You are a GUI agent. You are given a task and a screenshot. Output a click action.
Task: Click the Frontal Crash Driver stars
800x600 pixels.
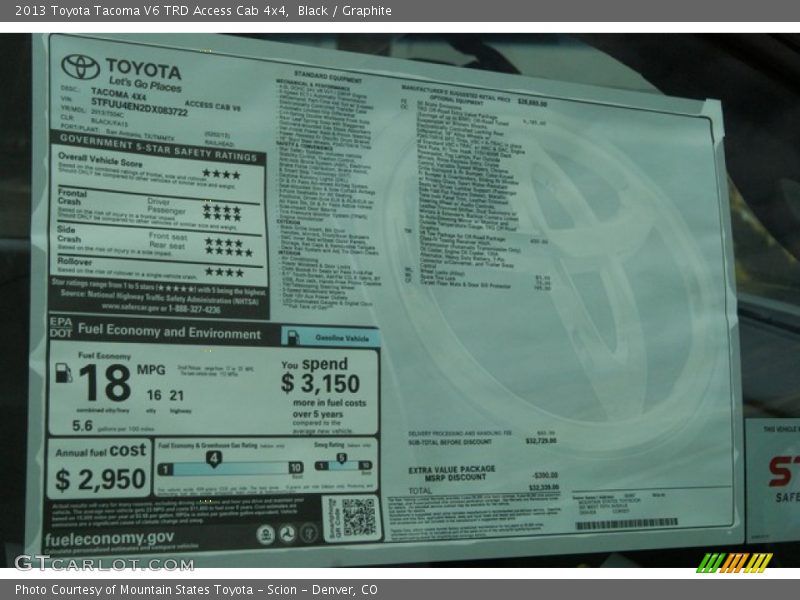222,209
